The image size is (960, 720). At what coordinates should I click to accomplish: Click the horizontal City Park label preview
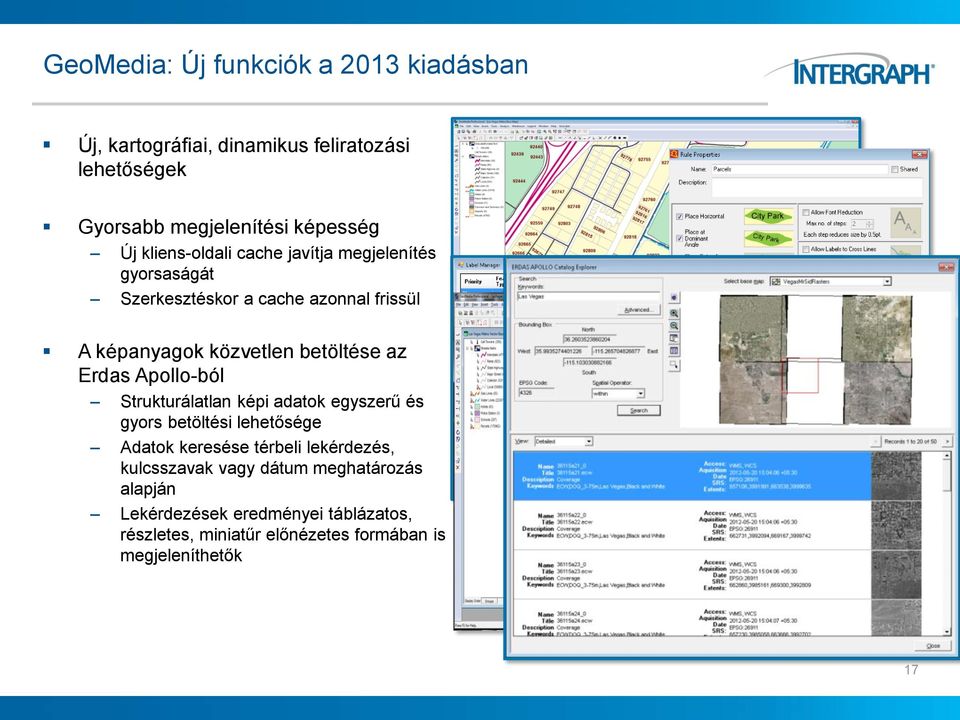click(768, 216)
